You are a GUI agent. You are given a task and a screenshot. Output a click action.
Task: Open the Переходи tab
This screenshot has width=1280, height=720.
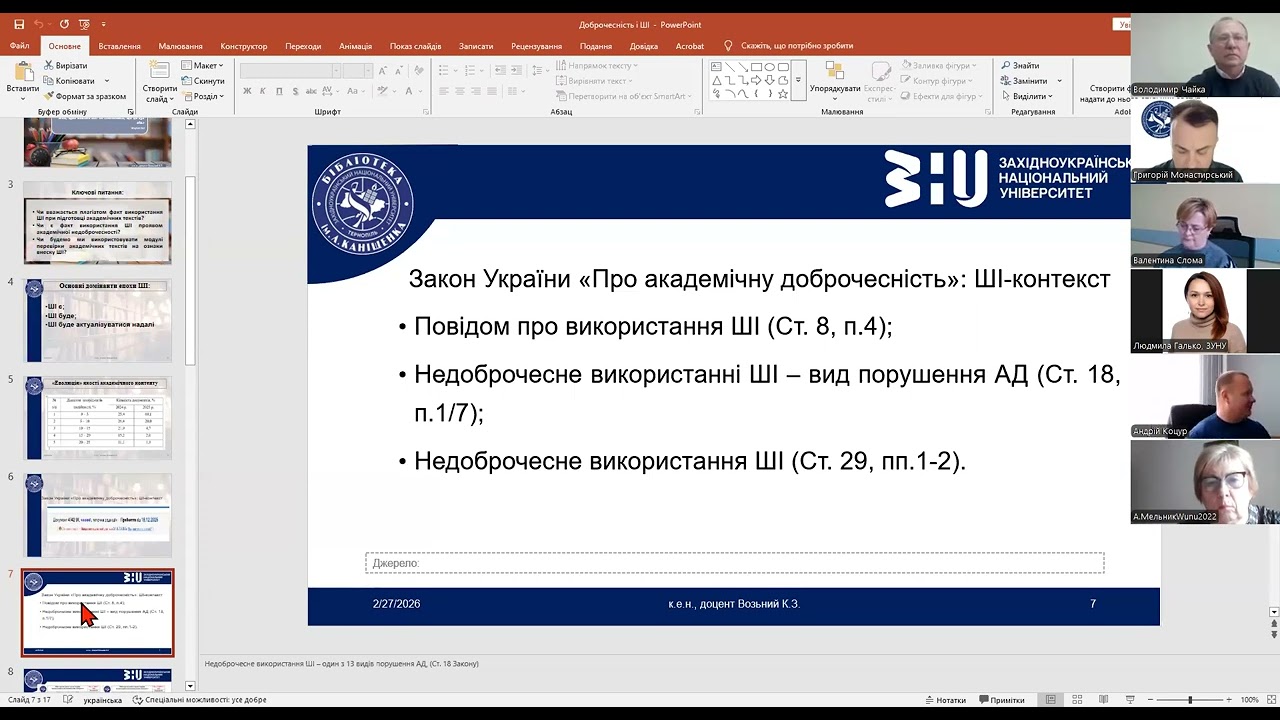pos(303,46)
